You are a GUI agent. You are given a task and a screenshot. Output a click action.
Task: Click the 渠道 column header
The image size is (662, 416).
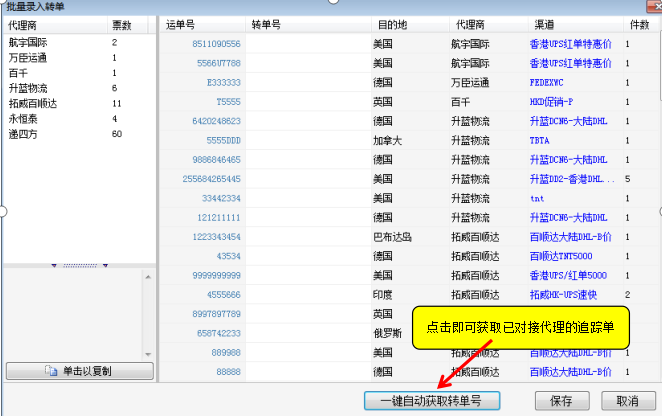click(x=541, y=22)
